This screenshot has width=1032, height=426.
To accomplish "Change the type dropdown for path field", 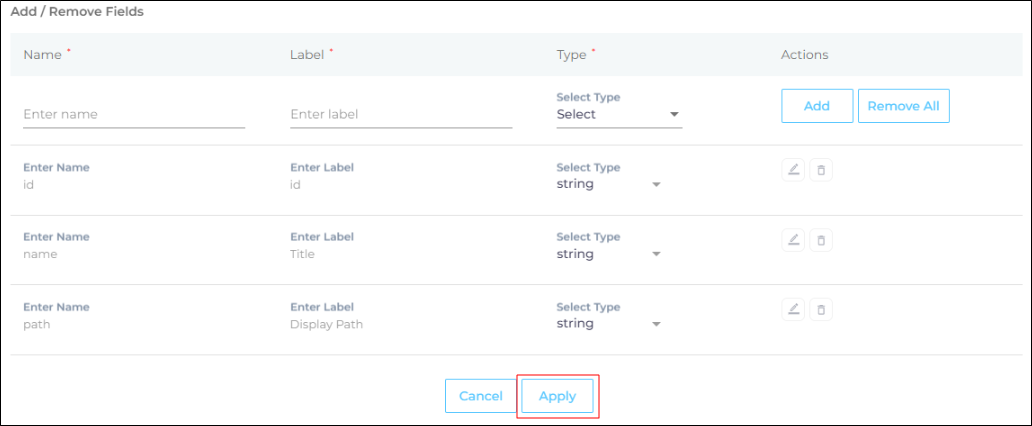I will coord(608,324).
